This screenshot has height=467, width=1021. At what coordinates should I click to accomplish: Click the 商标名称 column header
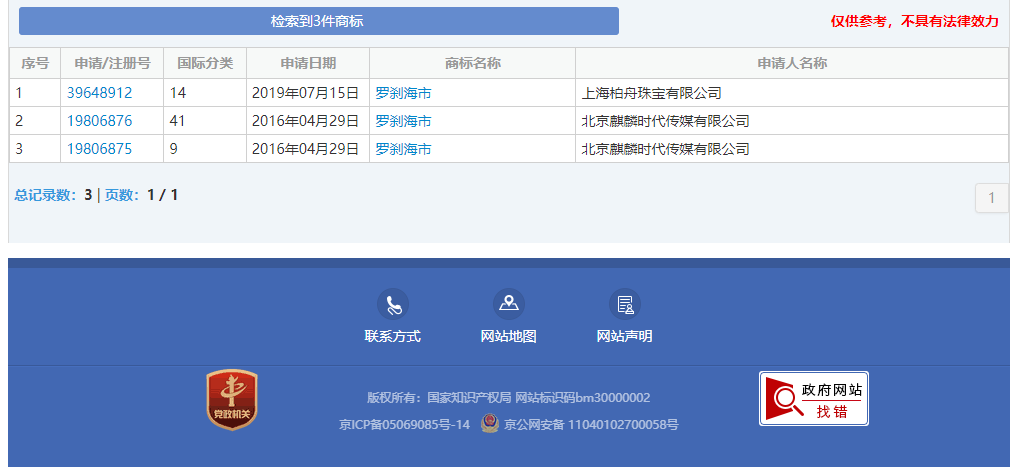(x=473, y=63)
